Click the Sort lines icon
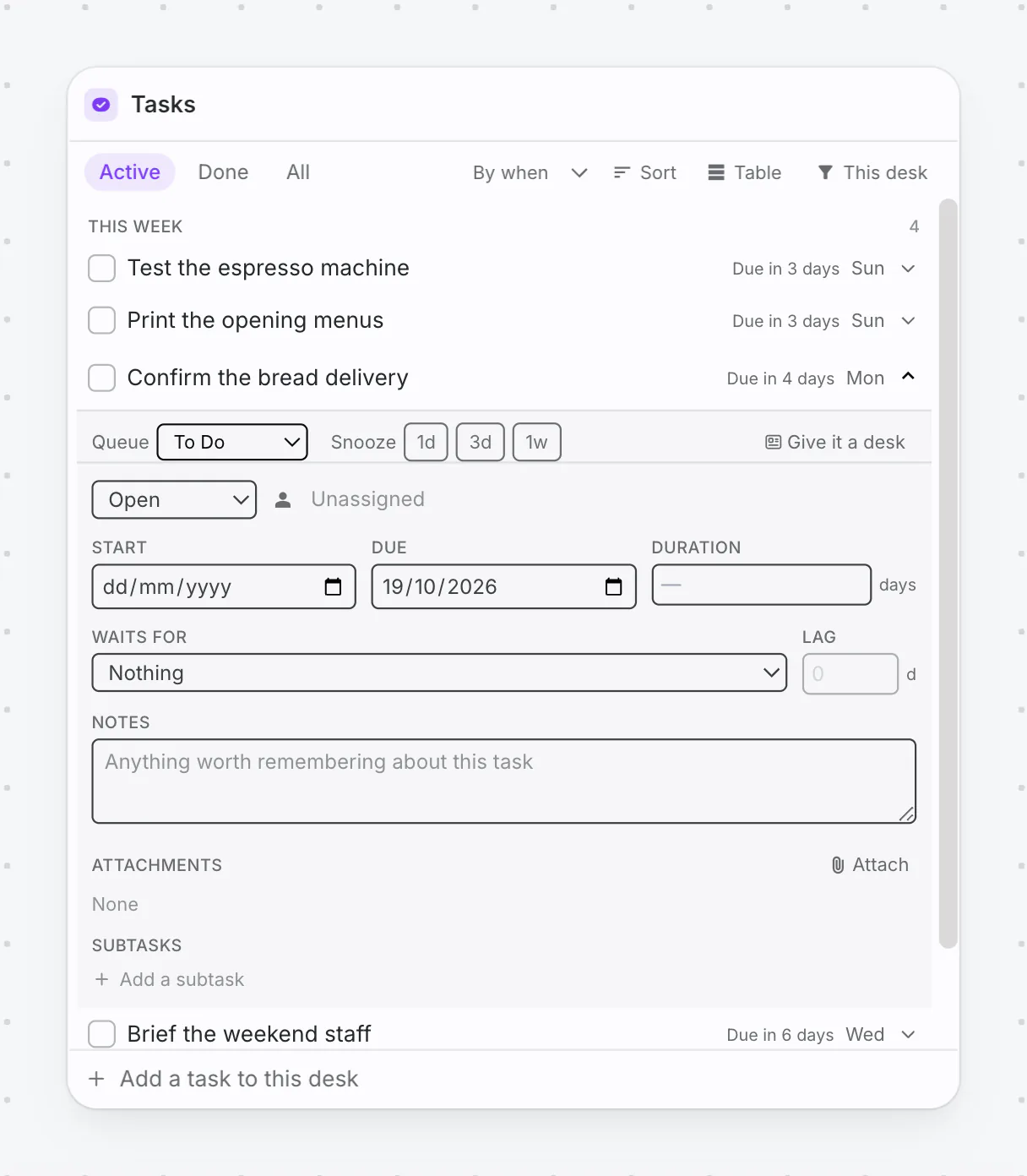Image resolution: width=1027 pixels, height=1176 pixels. pyautogui.click(x=622, y=172)
